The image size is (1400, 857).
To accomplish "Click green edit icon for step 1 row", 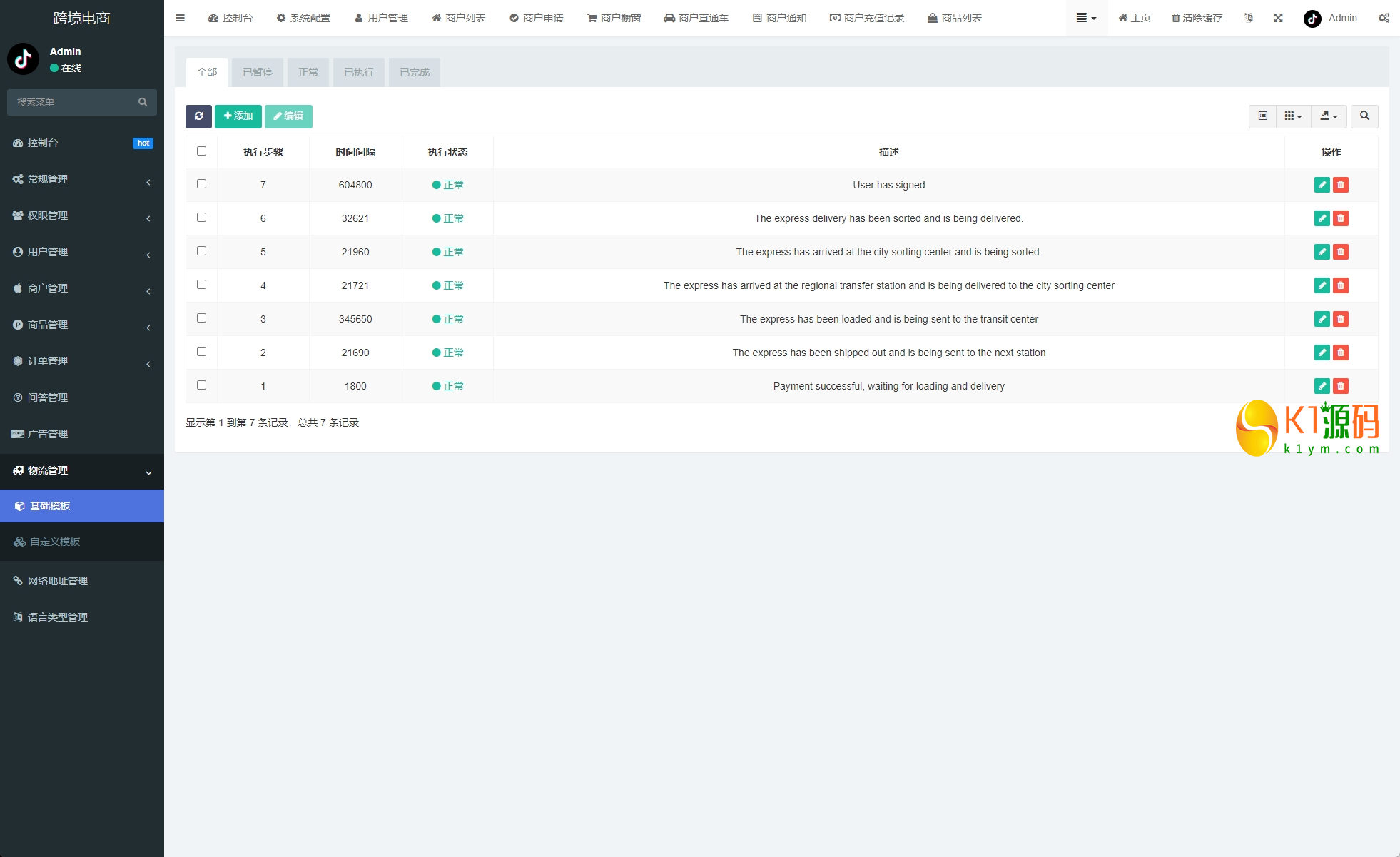I will coord(1322,386).
